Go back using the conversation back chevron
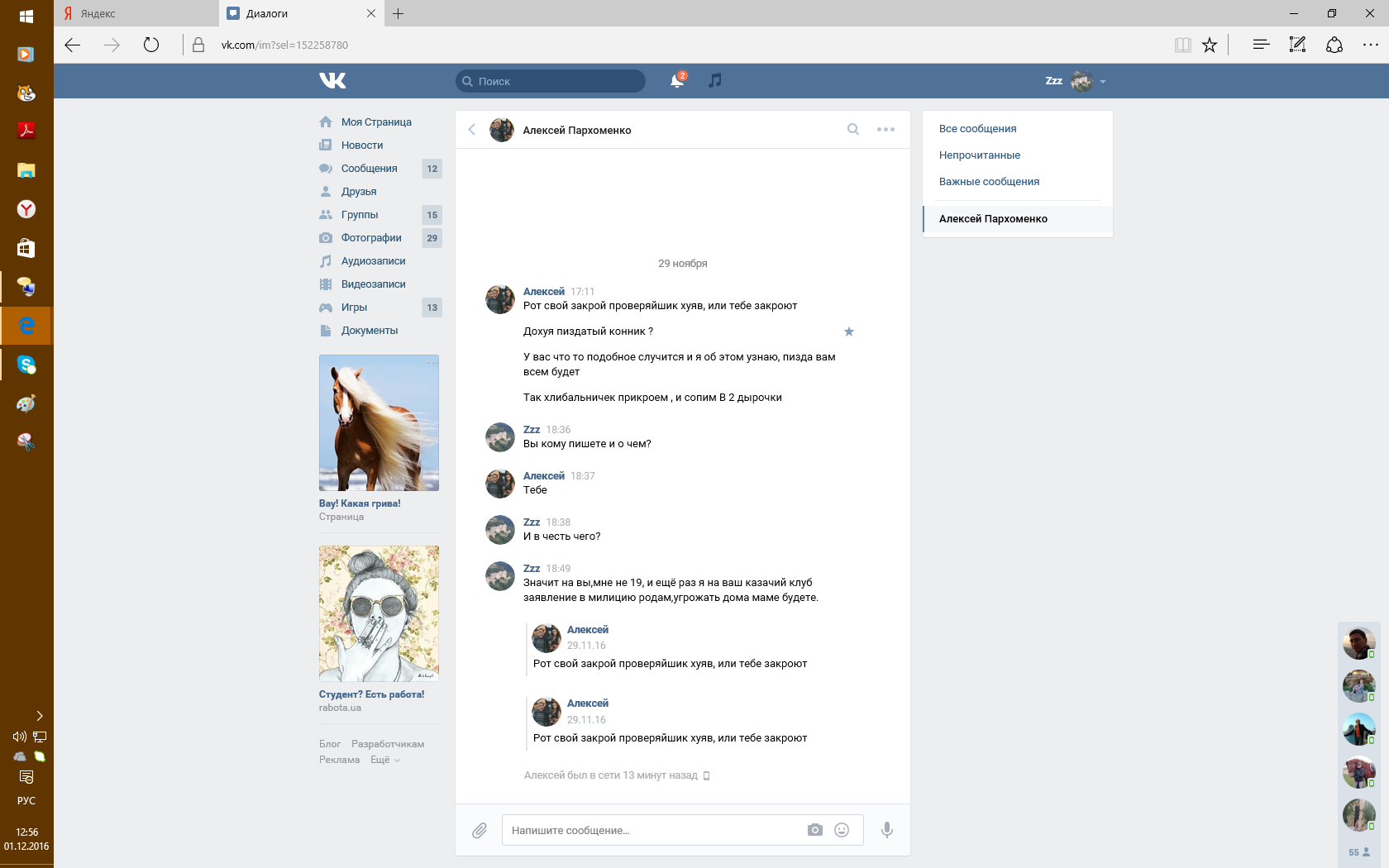Viewport: 1389px width, 868px height. pos(472,129)
